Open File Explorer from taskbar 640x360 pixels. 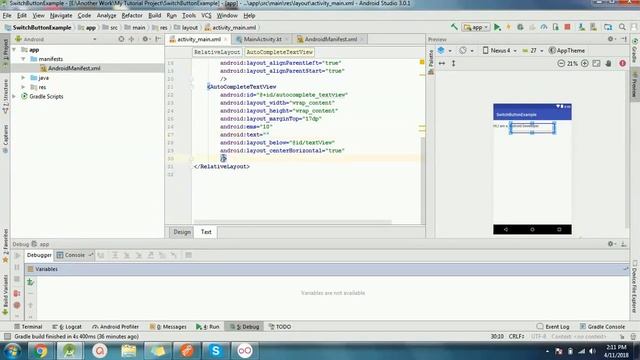[128, 351]
